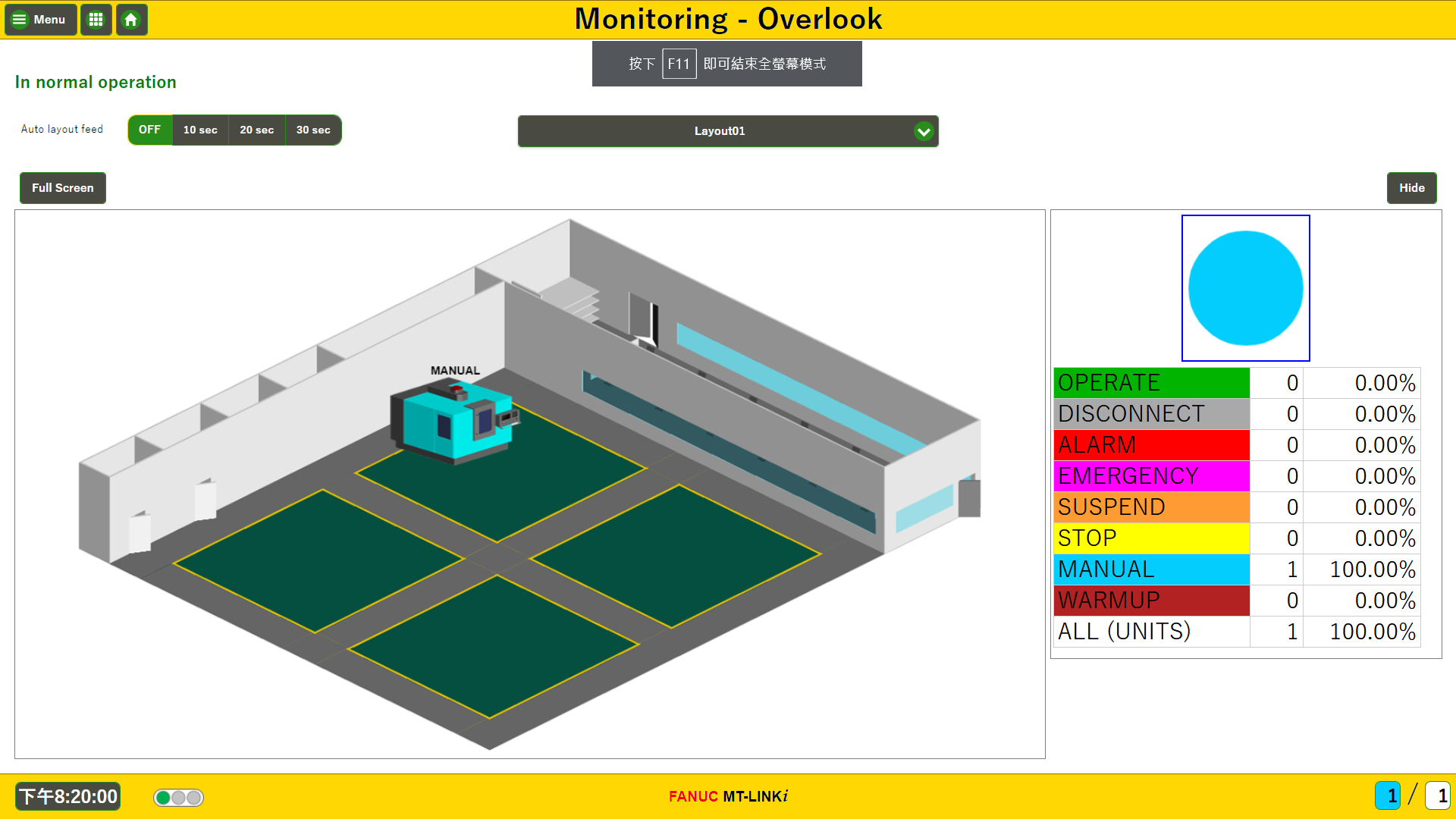This screenshot has height=819, width=1456.
Task: Click the clock time display
Action: click(68, 796)
